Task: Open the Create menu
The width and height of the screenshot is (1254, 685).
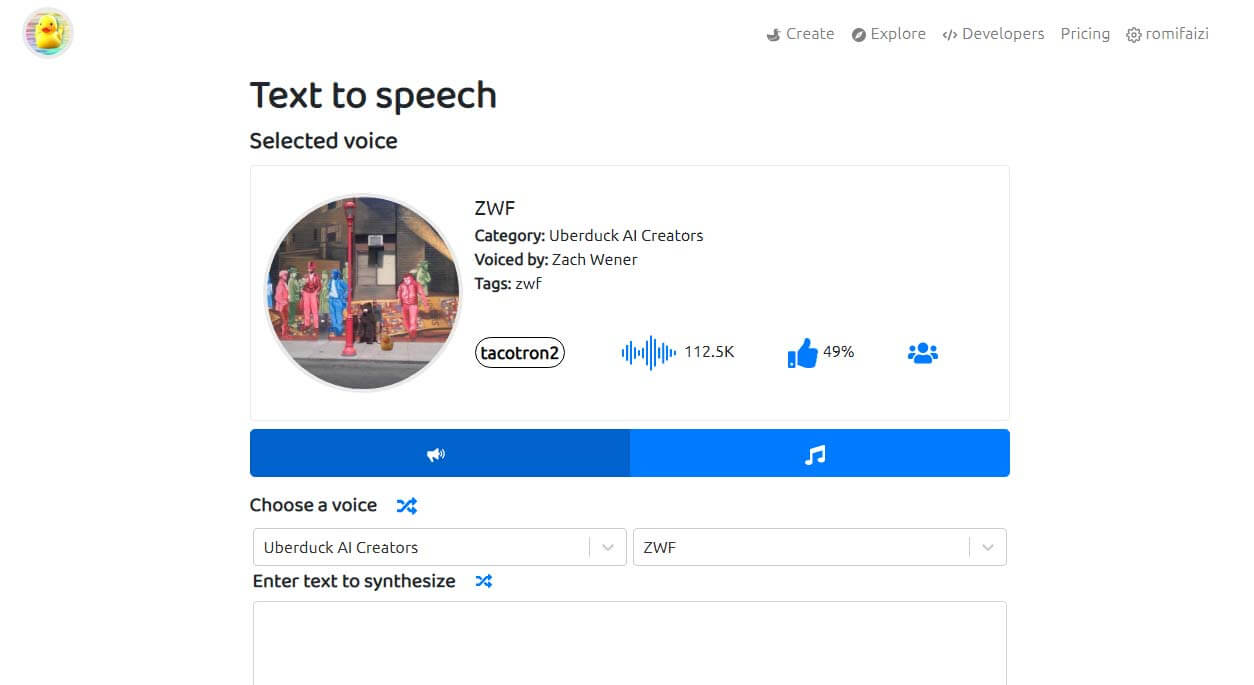Action: tap(800, 34)
